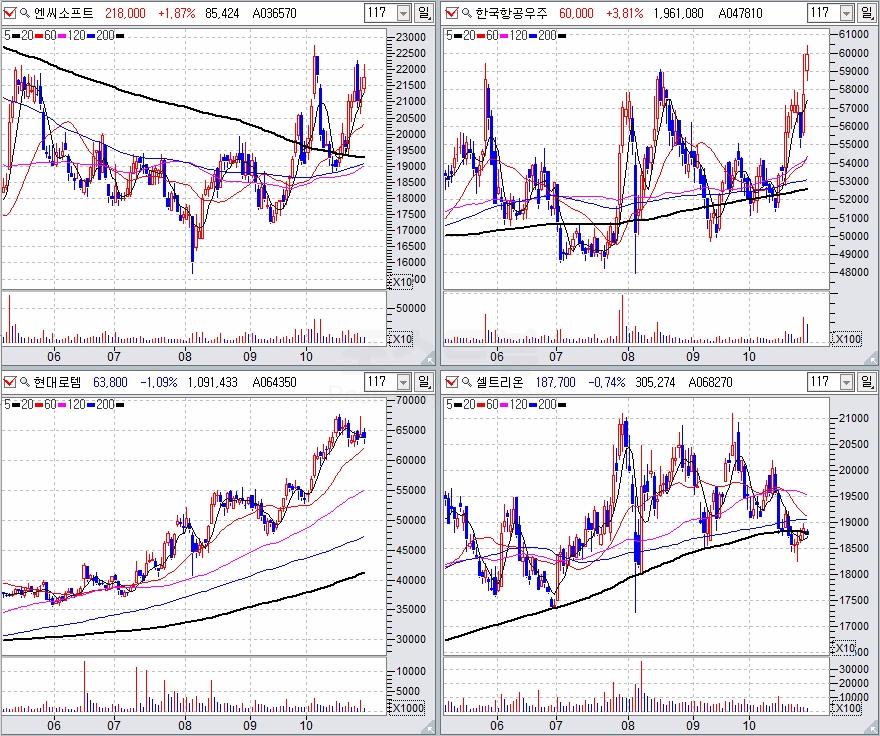880x736 pixels.
Task: Click the 117 bar count field on 한국항공우주
Action: [820, 13]
